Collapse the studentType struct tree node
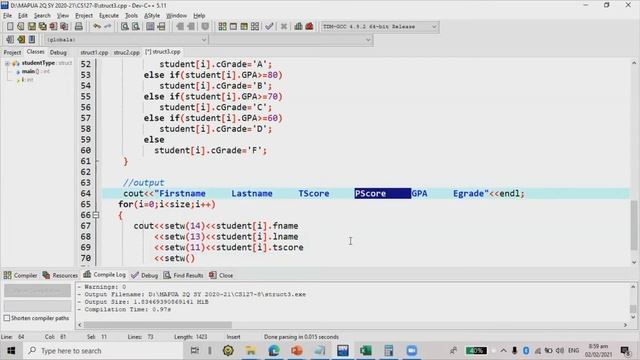This screenshot has height=360, width=640. tap(7, 63)
